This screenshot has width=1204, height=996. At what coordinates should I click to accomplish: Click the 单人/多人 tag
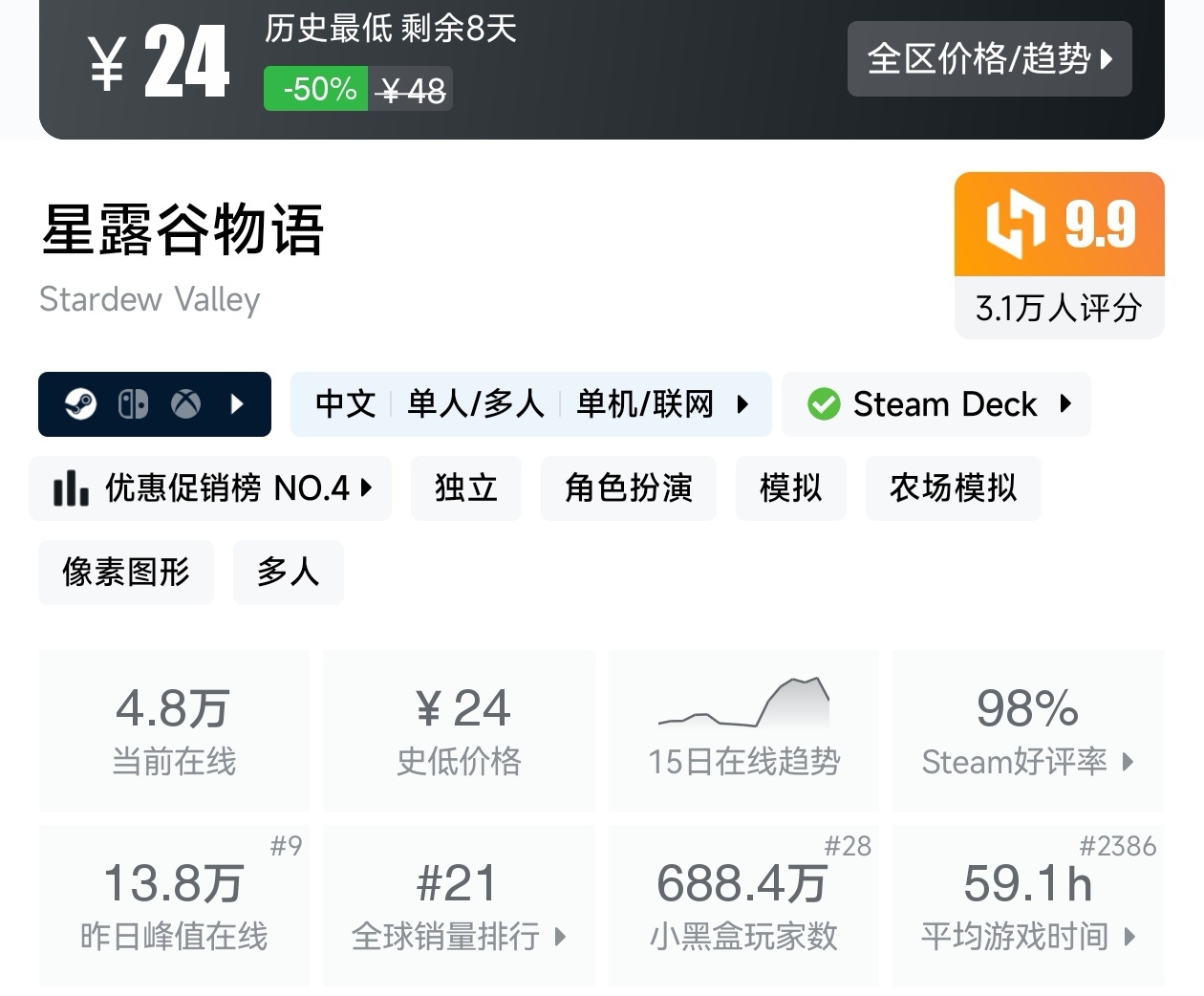476,404
